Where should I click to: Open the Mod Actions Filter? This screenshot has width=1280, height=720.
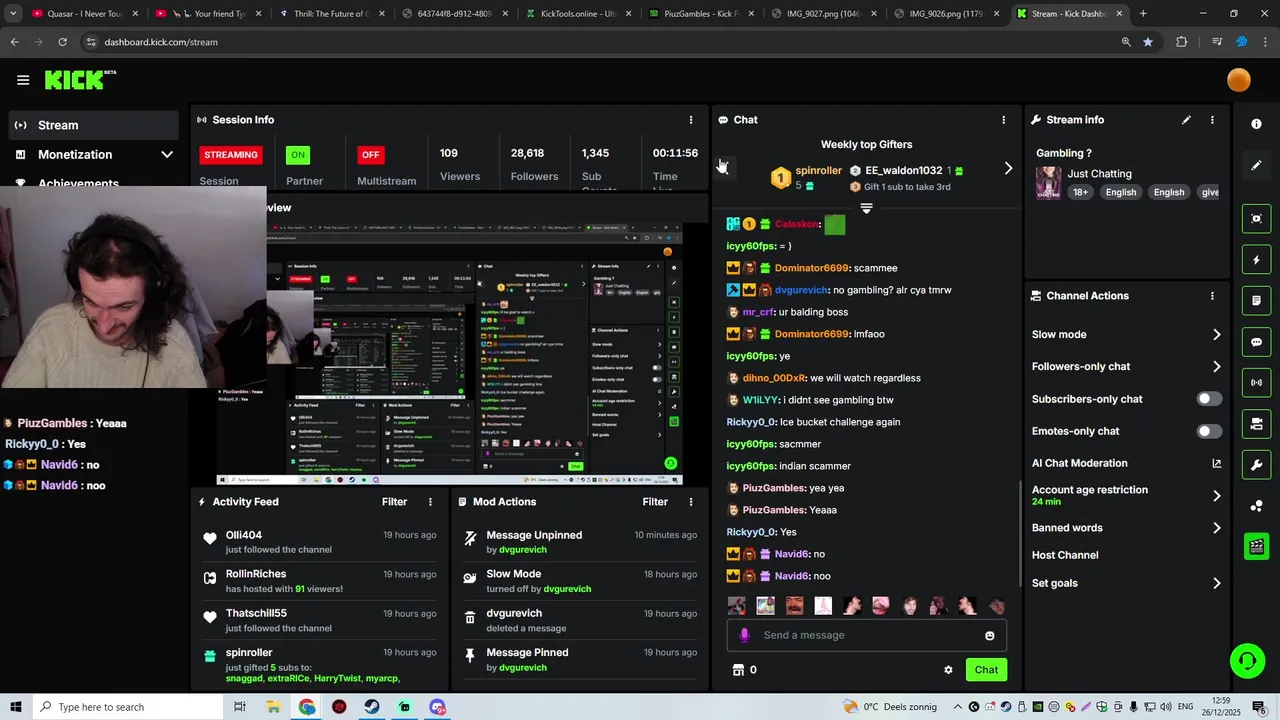655,502
